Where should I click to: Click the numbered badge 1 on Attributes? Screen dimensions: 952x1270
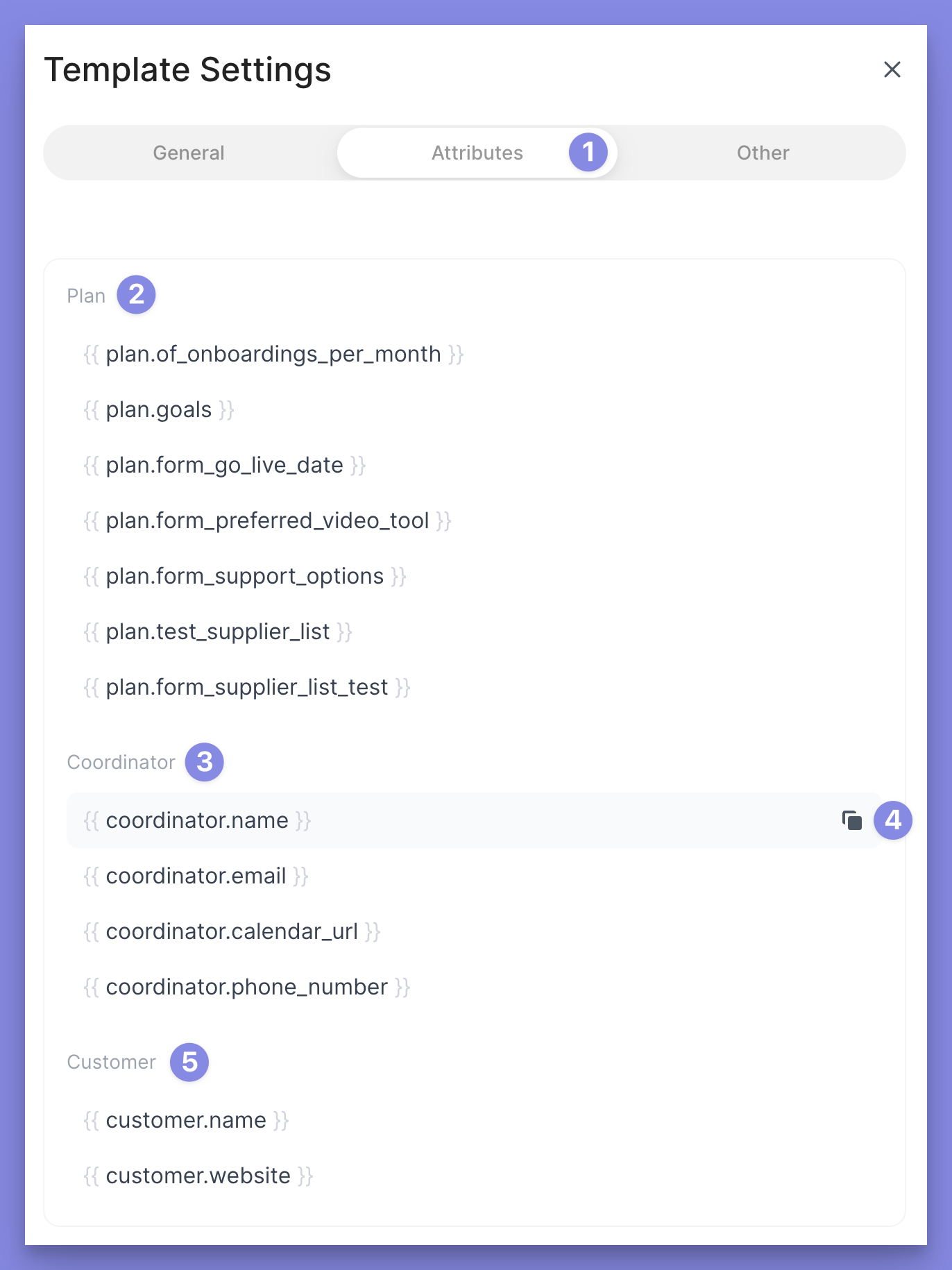coord(588,153)
